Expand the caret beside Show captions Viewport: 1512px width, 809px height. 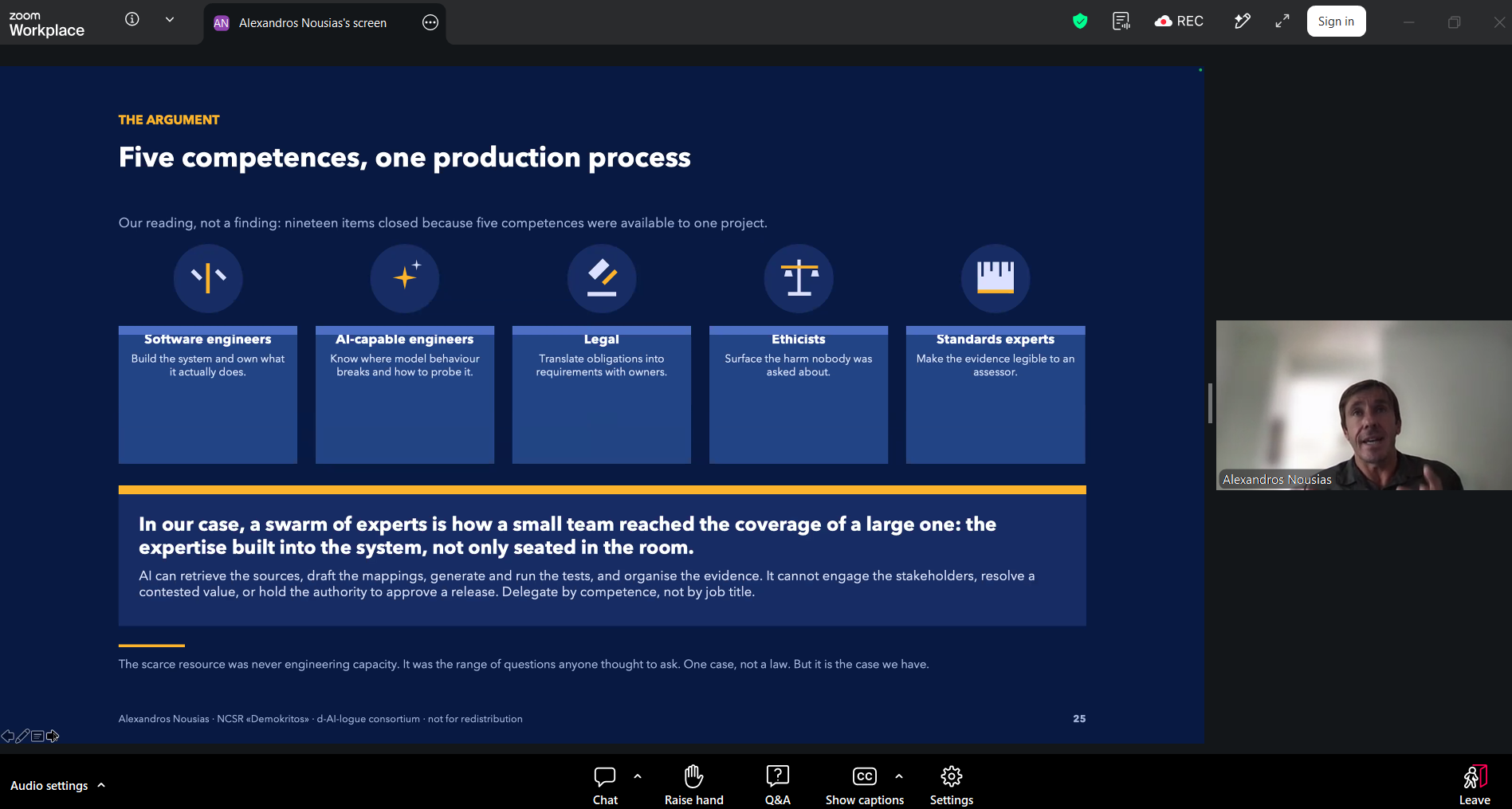tap(899, 776)
